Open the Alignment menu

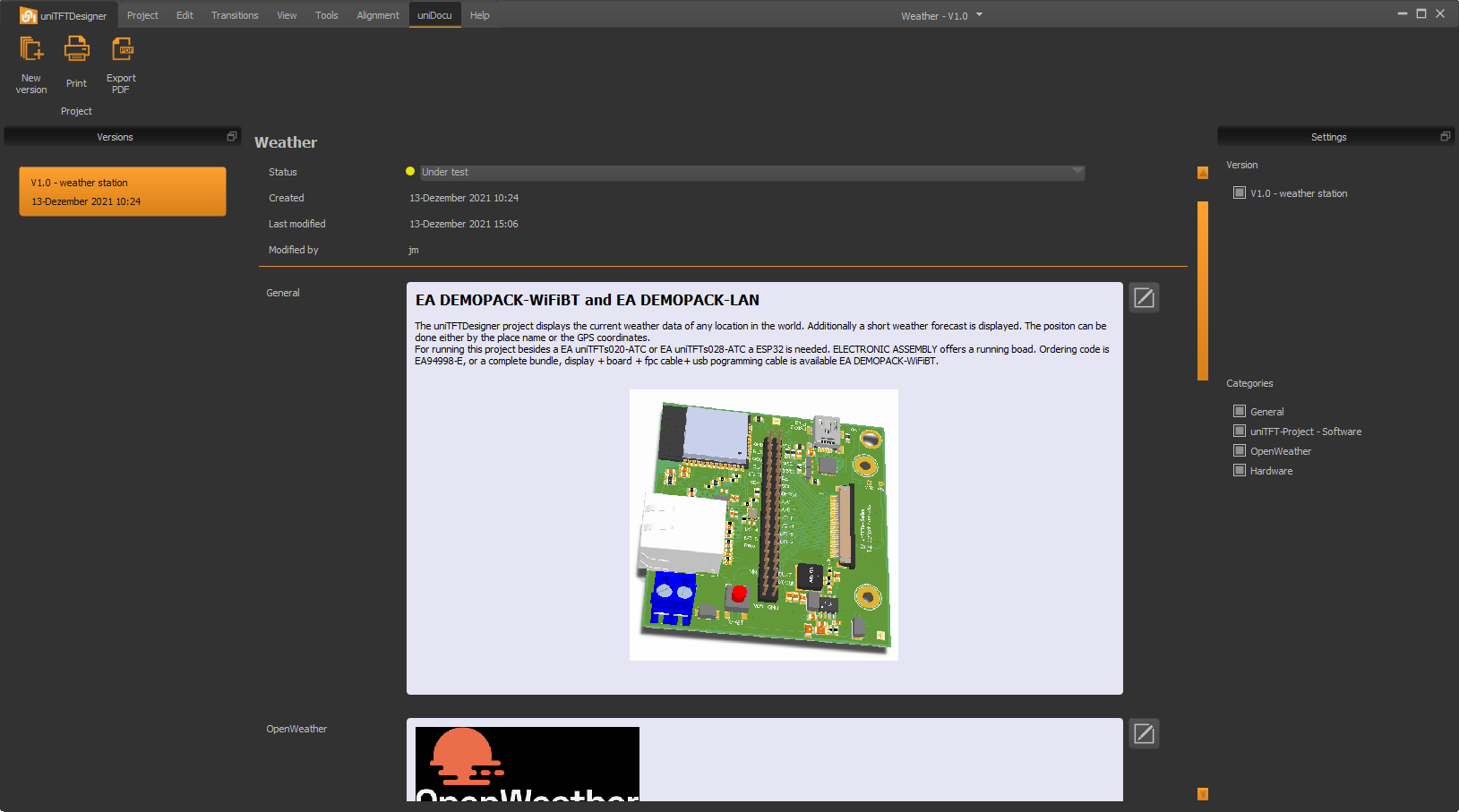377,15
